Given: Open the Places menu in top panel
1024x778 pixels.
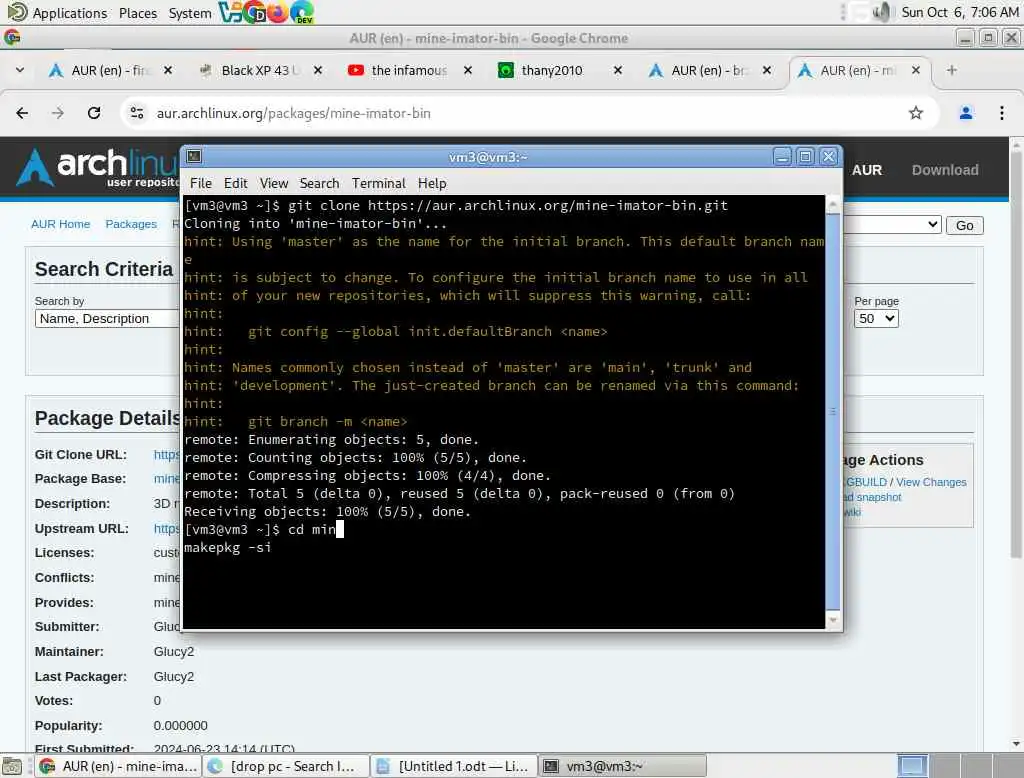Looking at the screenshot, I should coord(138,12).
